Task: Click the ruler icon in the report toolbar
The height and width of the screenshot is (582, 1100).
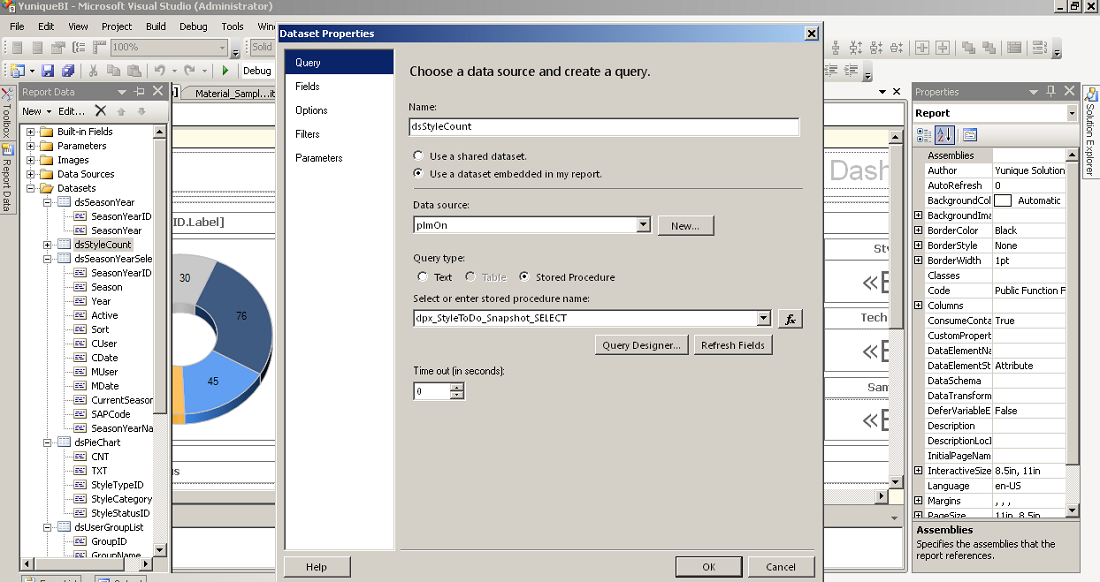Action: (x=99, y=47)
